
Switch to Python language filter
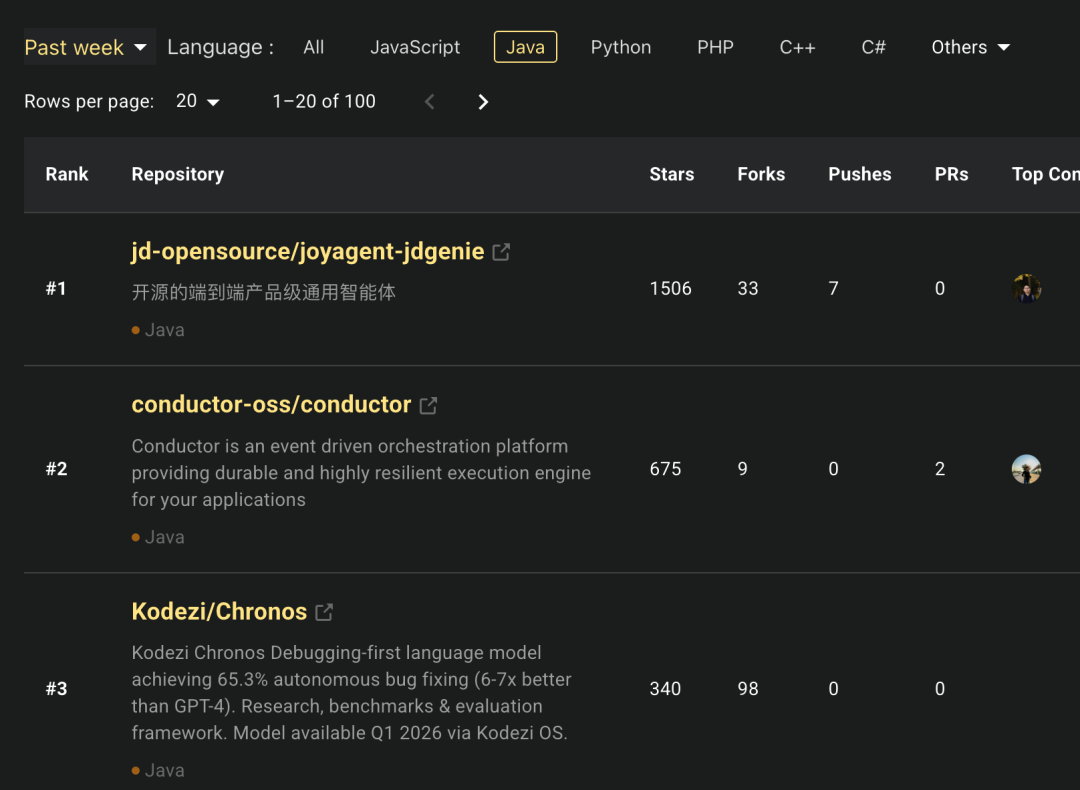(x=621, y=47)
